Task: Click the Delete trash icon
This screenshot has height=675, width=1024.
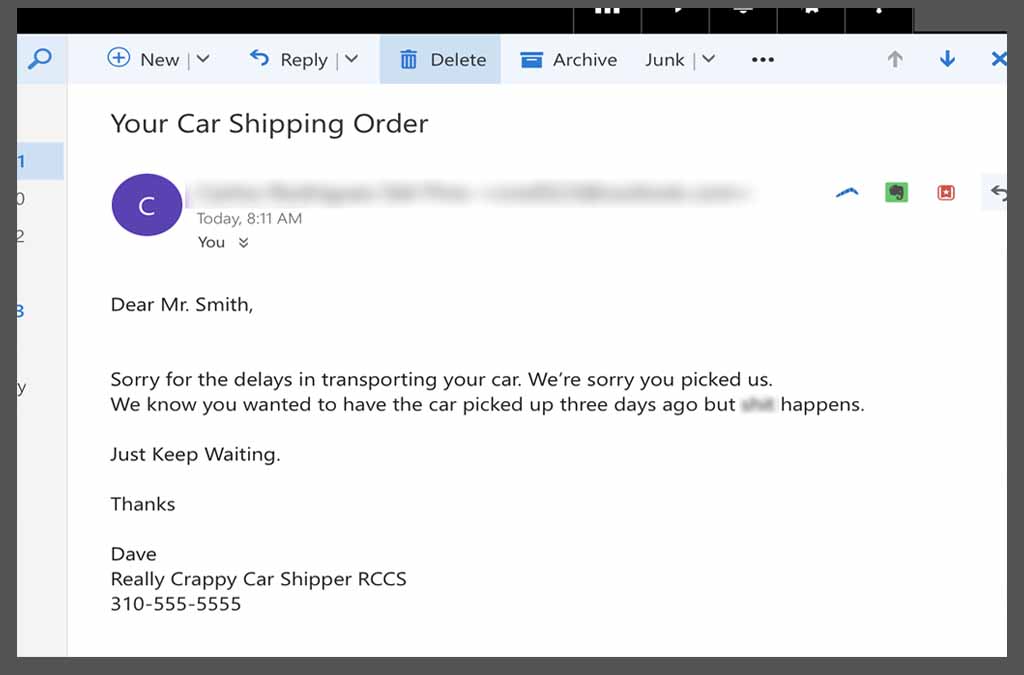Action: 409,59
